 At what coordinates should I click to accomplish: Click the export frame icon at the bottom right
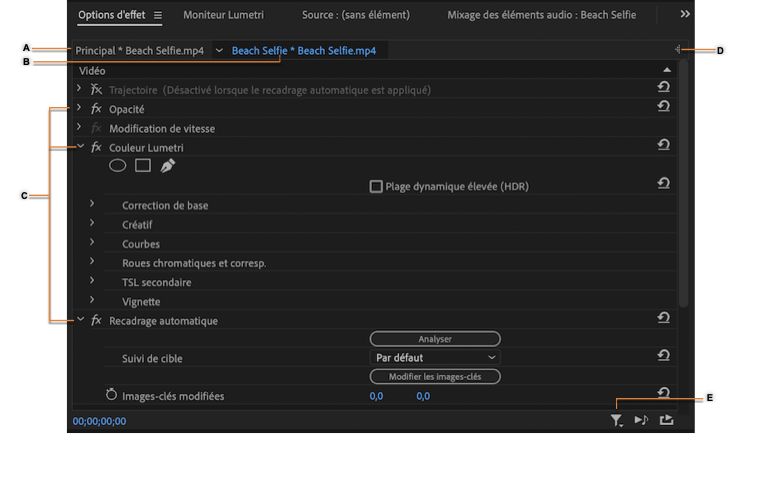point(666,420)
